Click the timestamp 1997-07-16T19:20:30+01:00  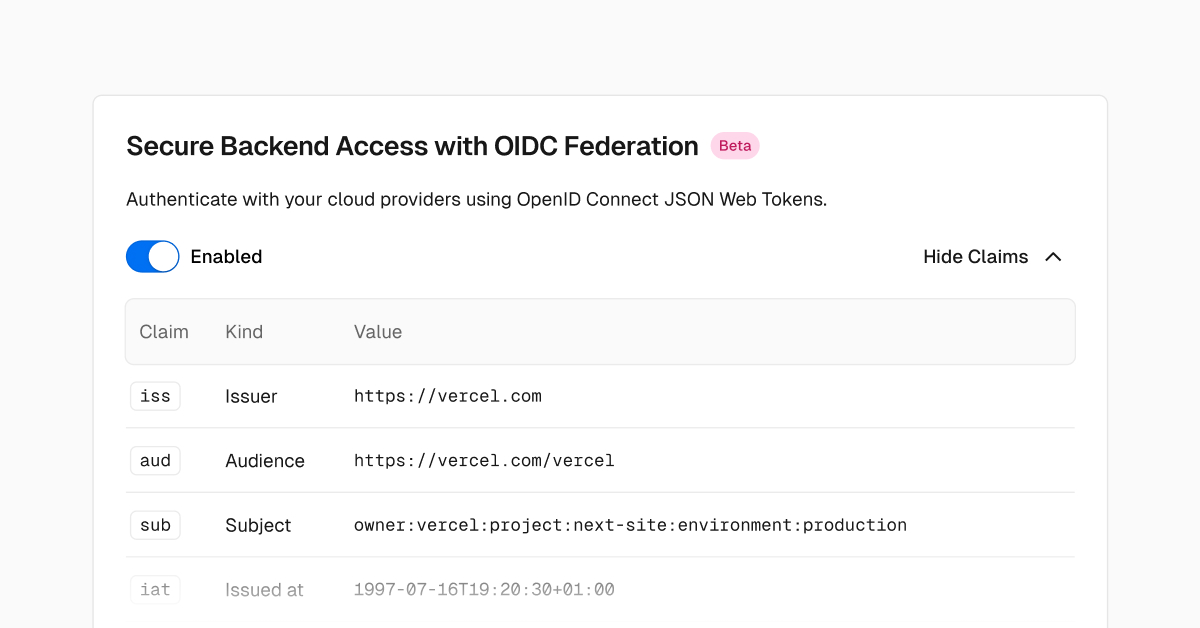pos(484,589)
